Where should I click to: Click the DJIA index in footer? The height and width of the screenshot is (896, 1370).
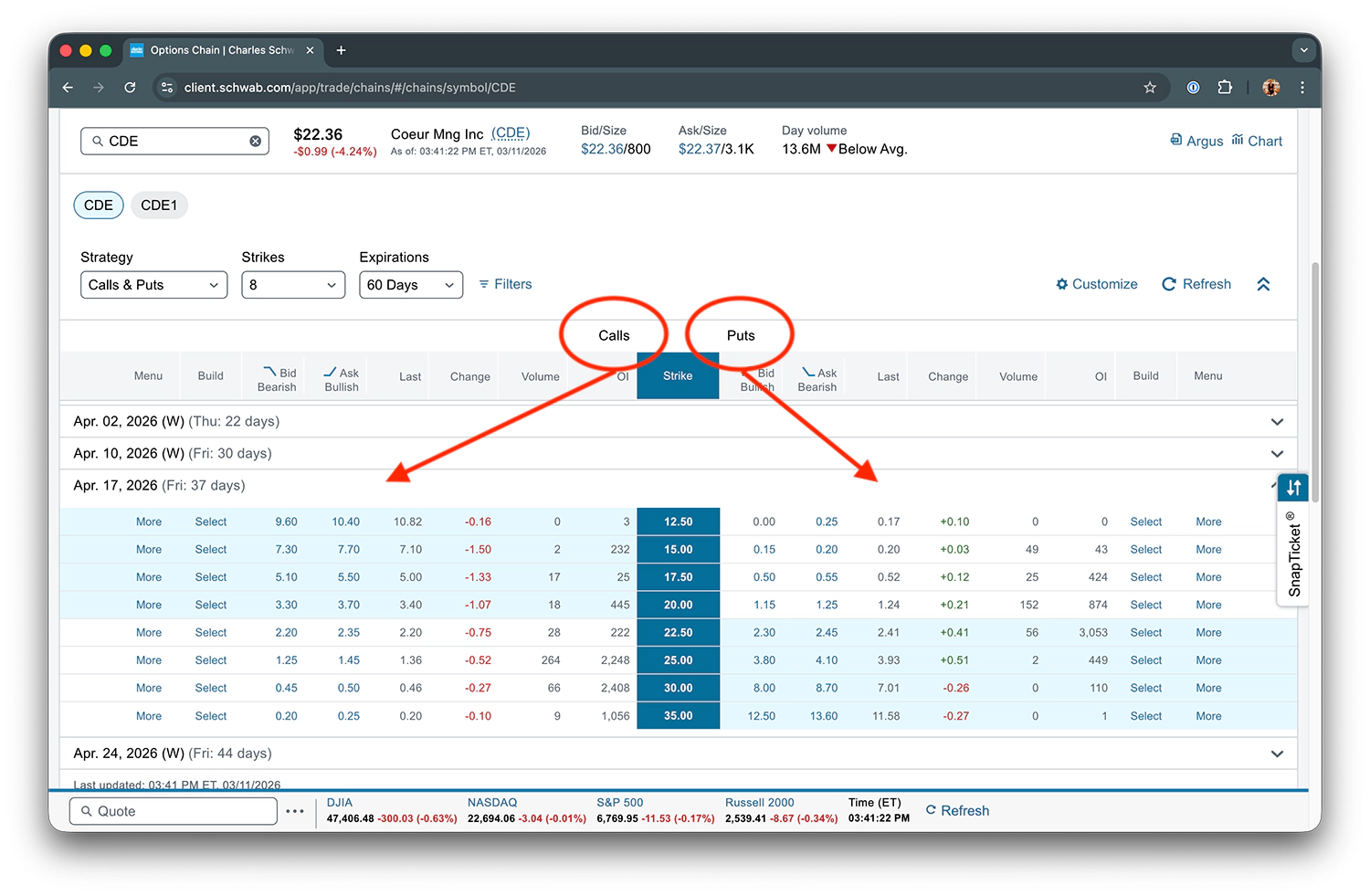click(x=339, y=803)
